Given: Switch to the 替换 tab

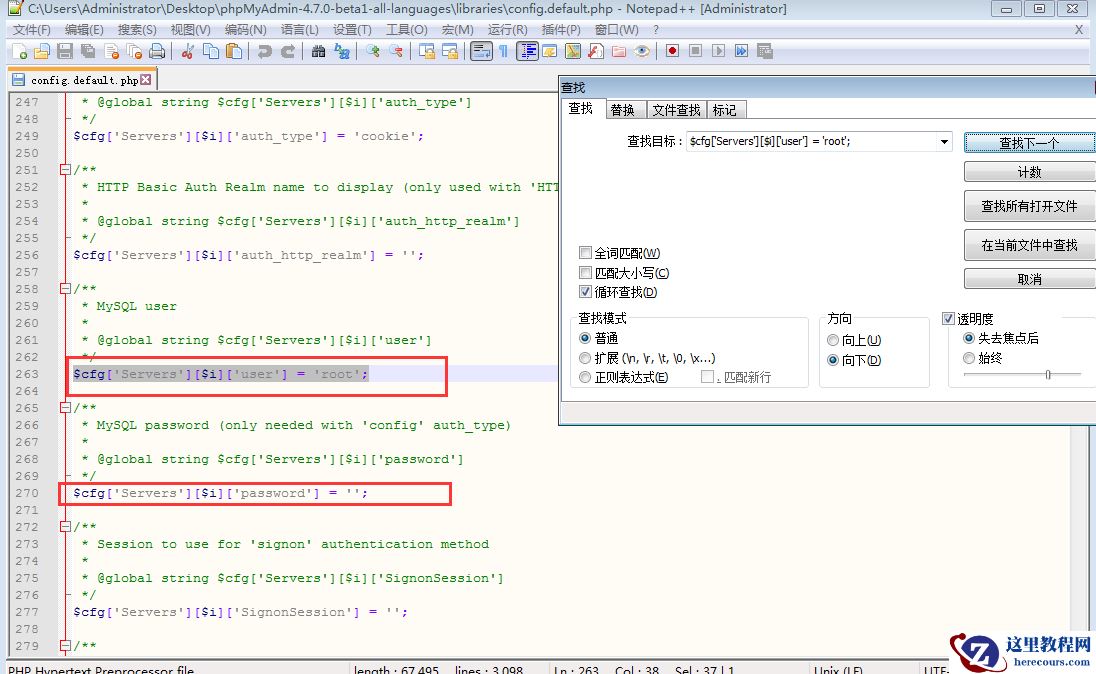Looking at the screenshot, I should pos(622,110).
